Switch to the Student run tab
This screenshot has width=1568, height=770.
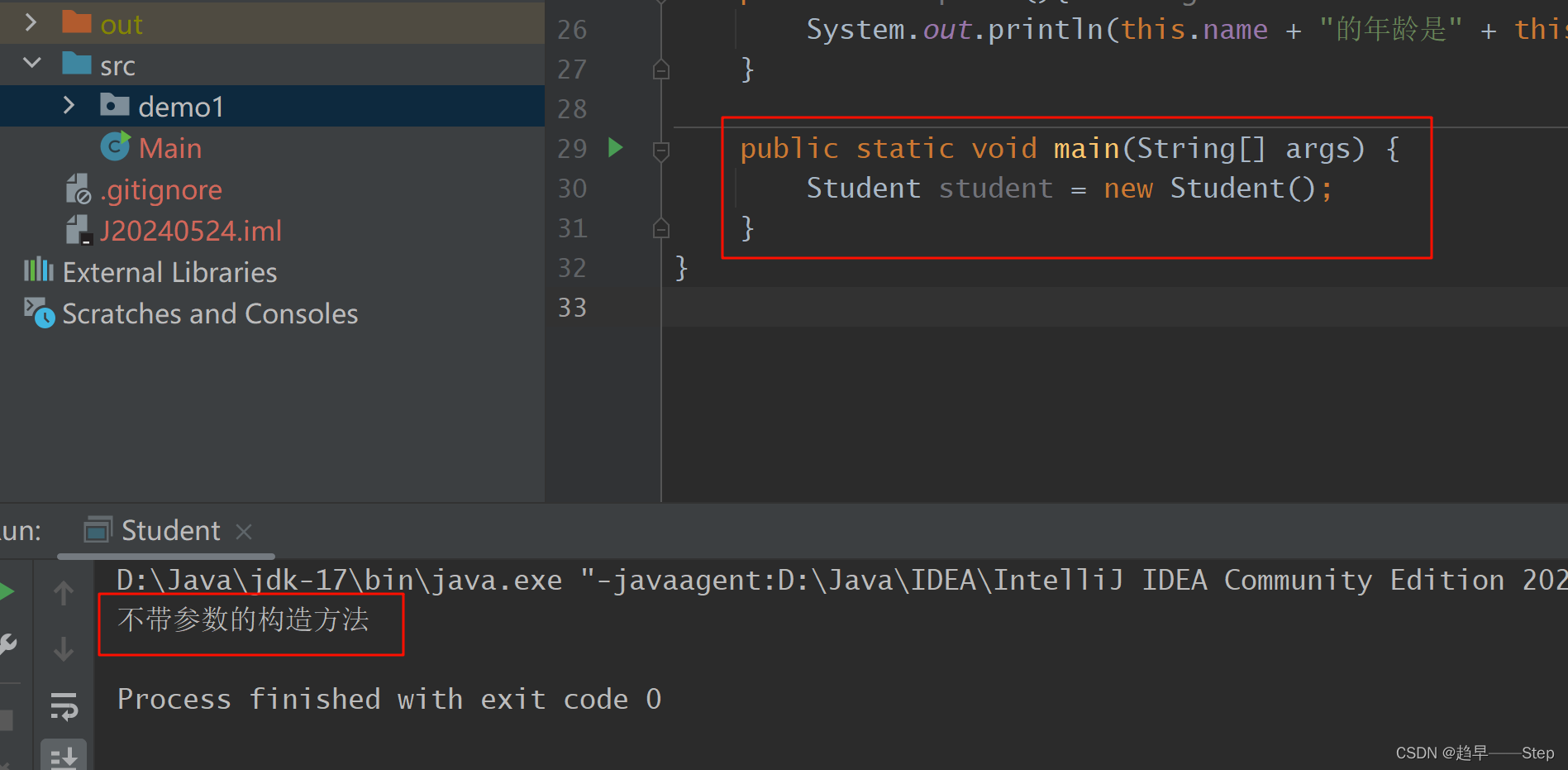(x=170, y=530)
